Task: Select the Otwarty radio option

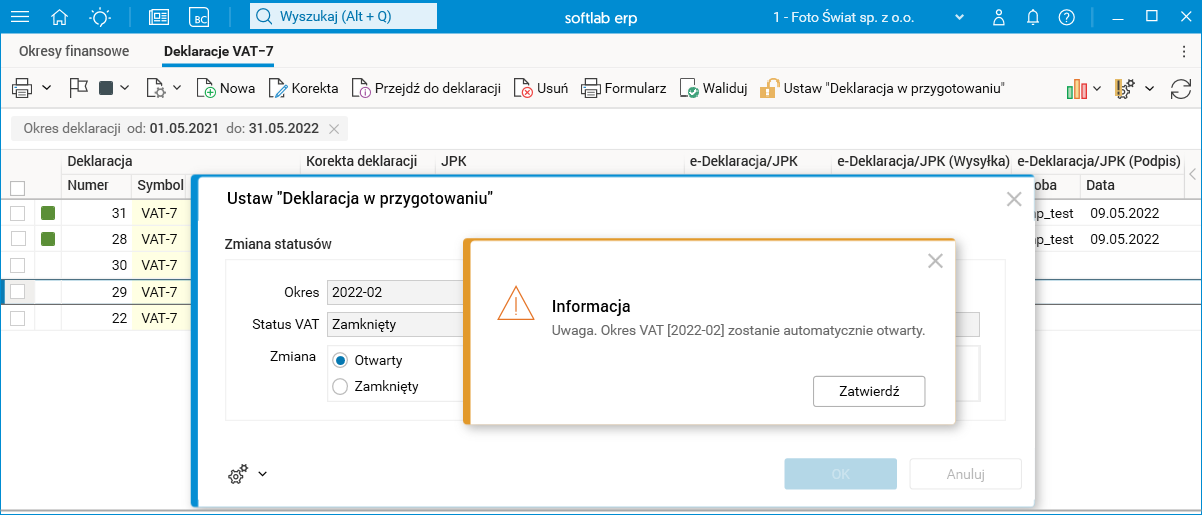Action: (340, 360)
